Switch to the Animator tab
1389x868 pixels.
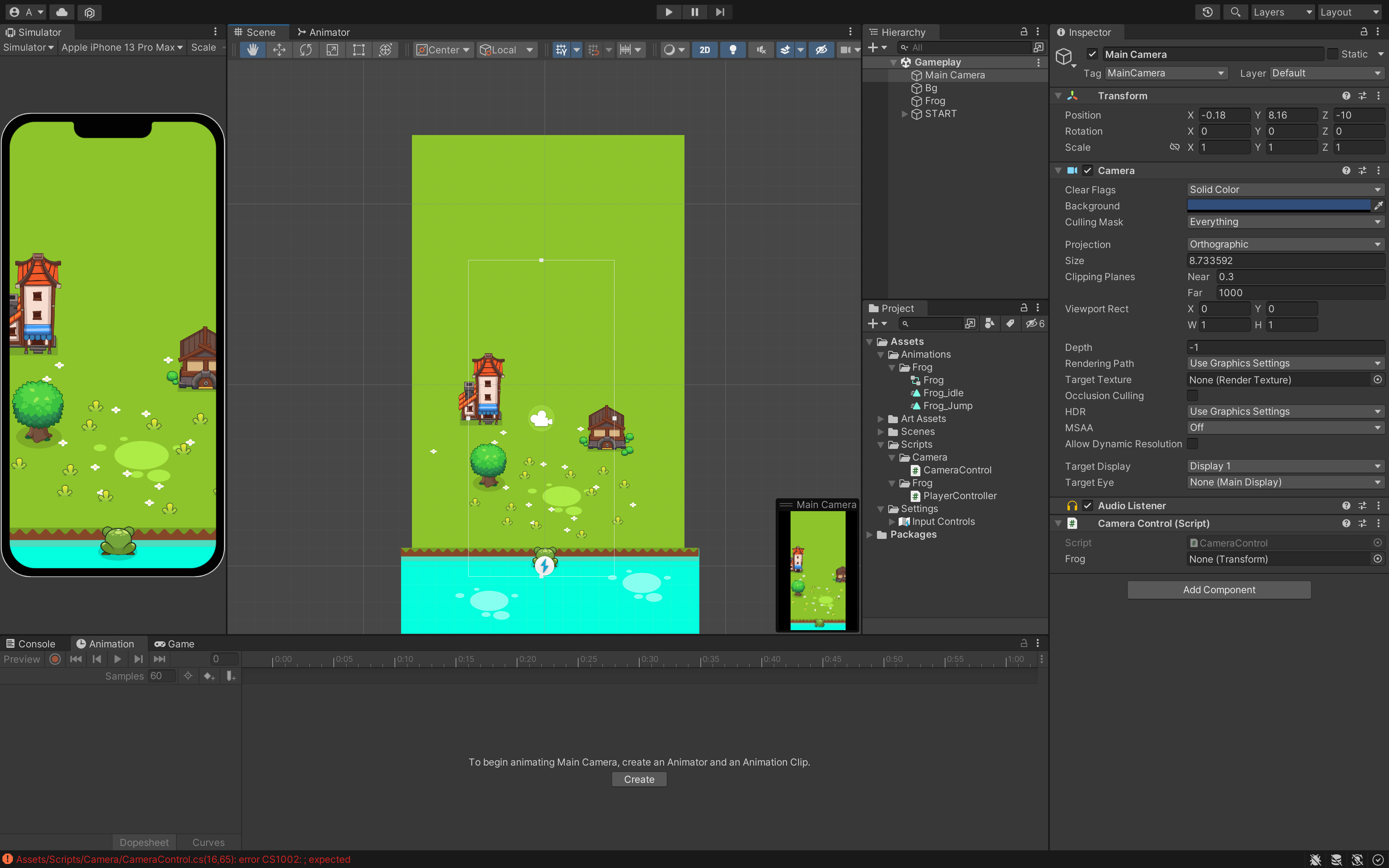[x=323, y=32]
